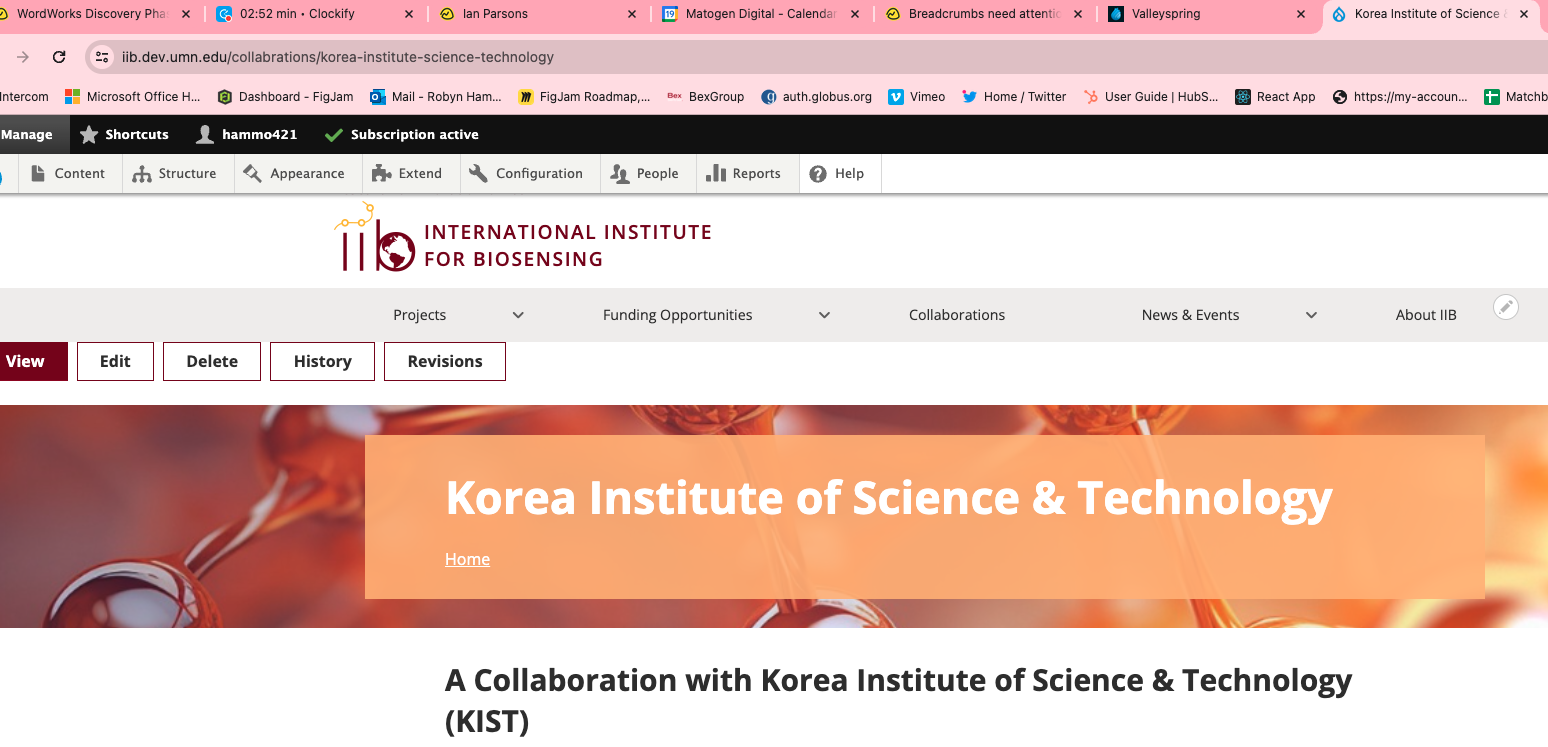The image size is (1548, 747).
Task: Click the pencil edit icon beside About IIB
Action: [1505, 307]
